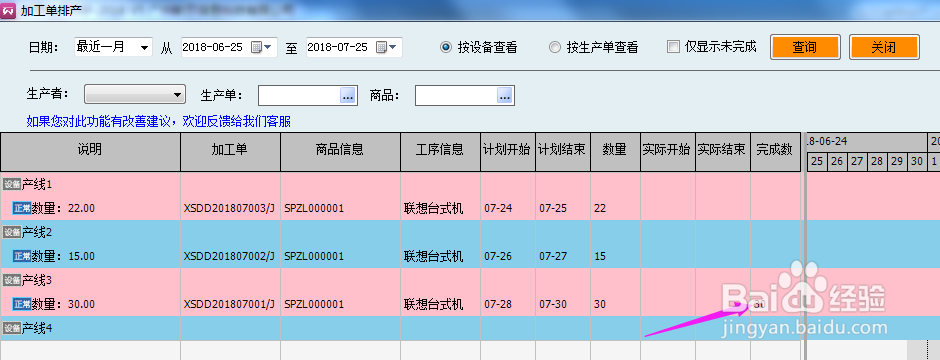The image size is (940, 360).
Task: Click the app icon in title bar
Action: coord(8,10)
